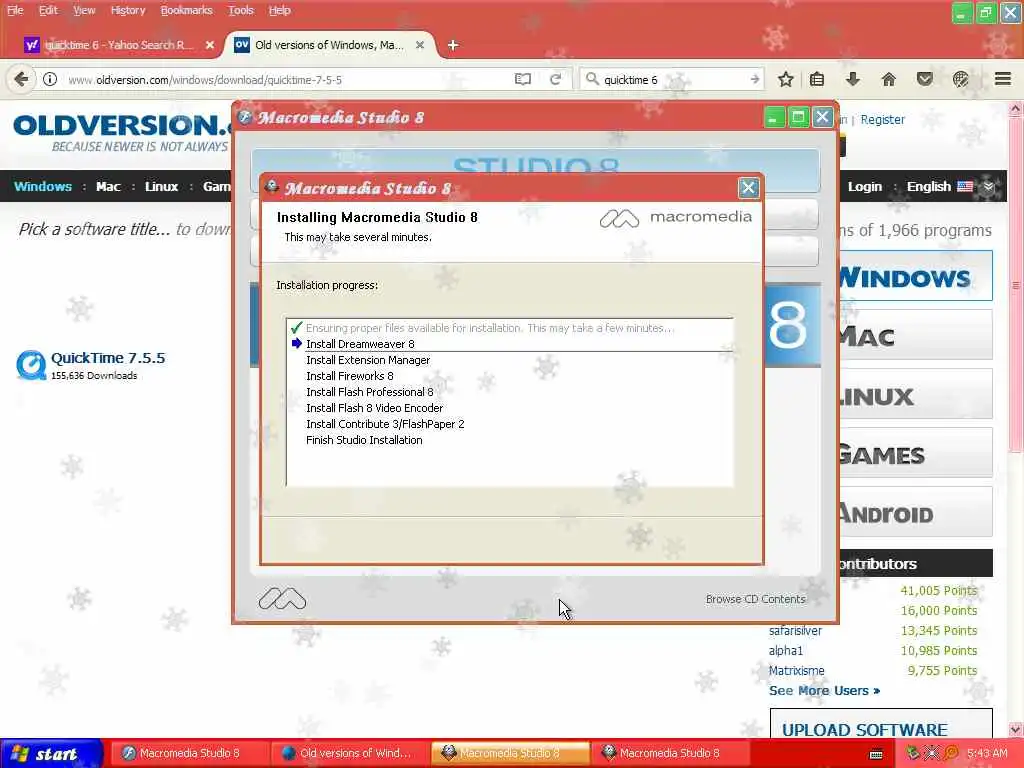Image resolution: width=1024 pixels, height=768 pixels.
Task: Click the taskbar clock showing 5:43 AM
Action: [x=987, y=753]
